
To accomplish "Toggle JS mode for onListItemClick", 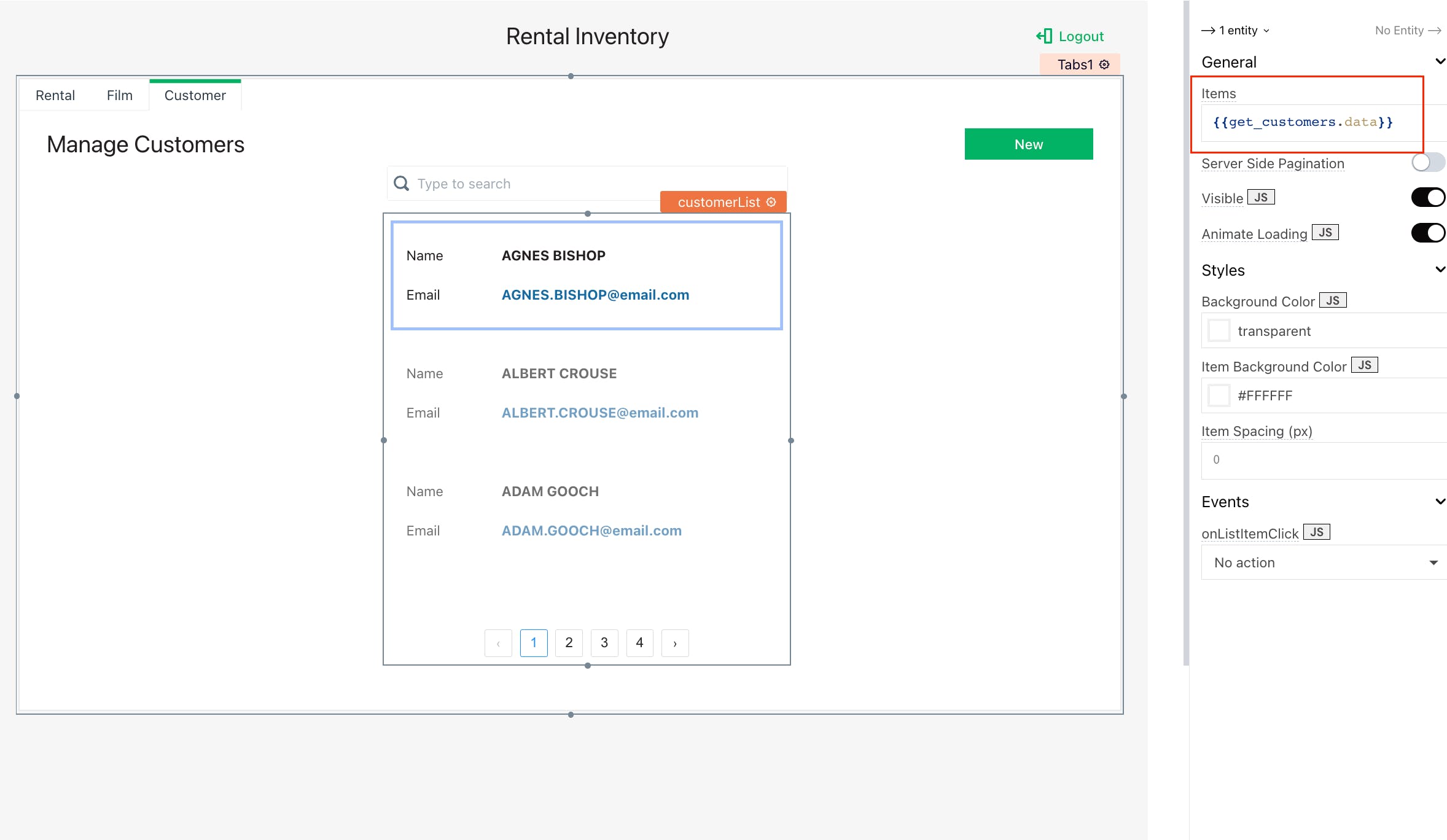I will (x=1316, y=532).
